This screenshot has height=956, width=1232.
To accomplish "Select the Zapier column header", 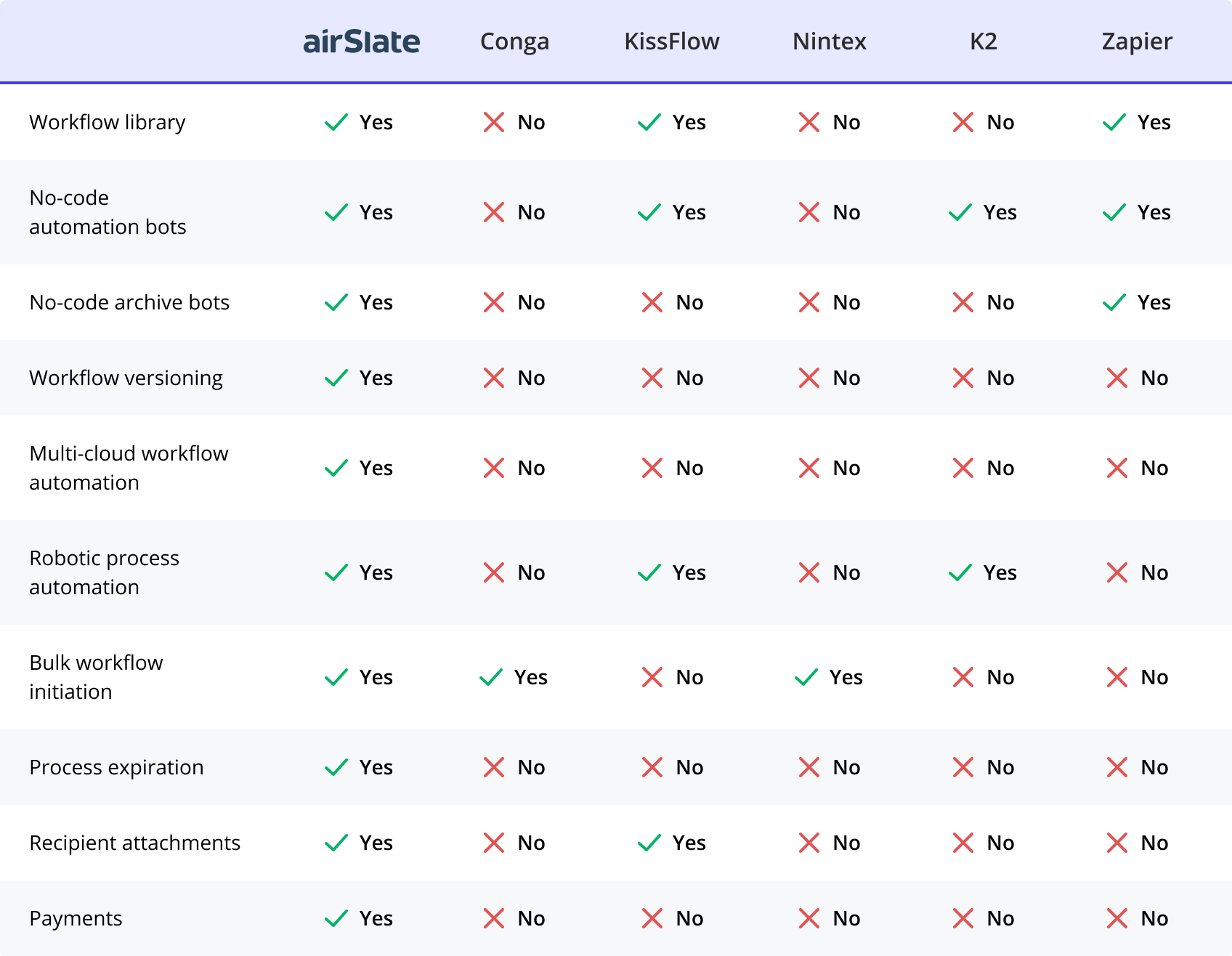I will coord(1137,41).
